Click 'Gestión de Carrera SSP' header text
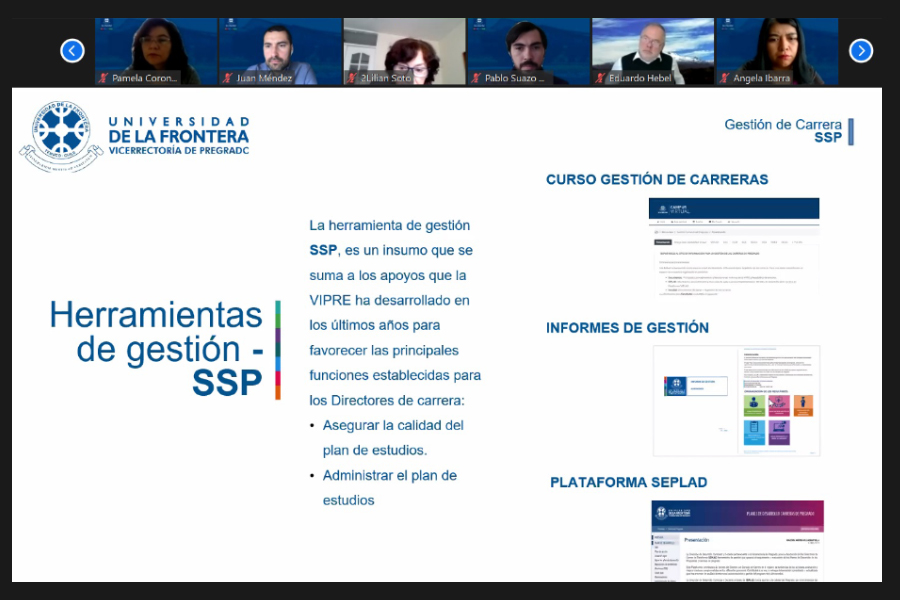This screenshot has height=600, width=900. (783, 131)
